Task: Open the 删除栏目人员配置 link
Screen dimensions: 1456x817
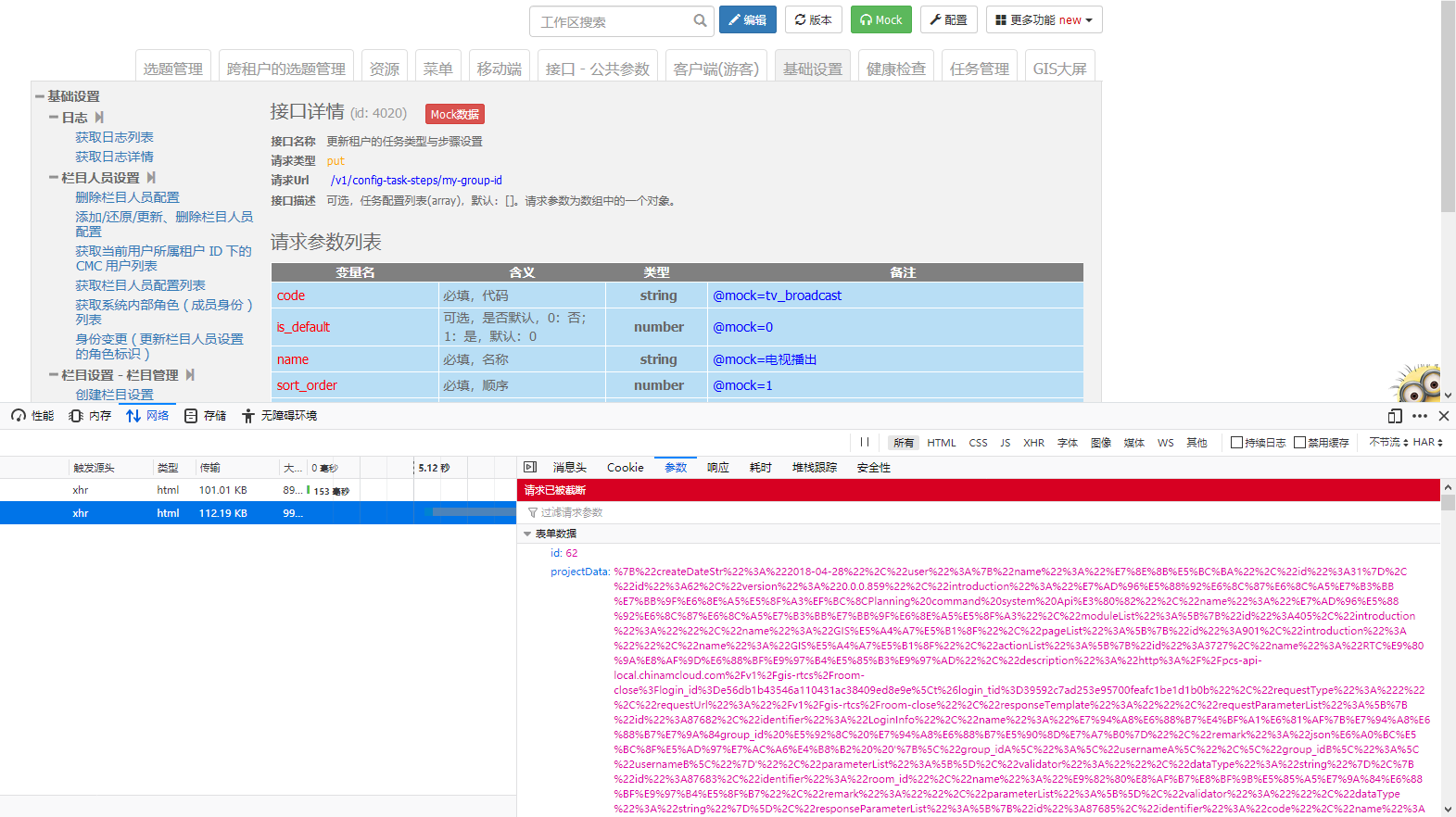Action: [128, 197]
